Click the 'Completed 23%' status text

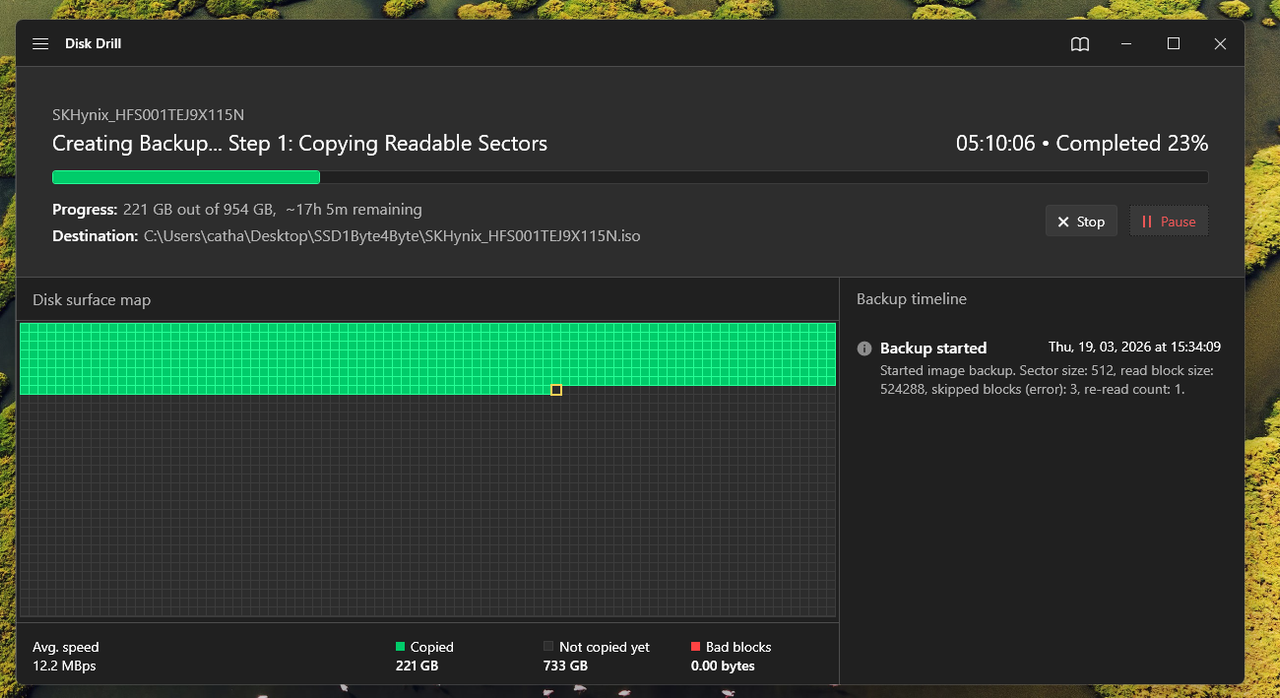tap(1132, 143)
